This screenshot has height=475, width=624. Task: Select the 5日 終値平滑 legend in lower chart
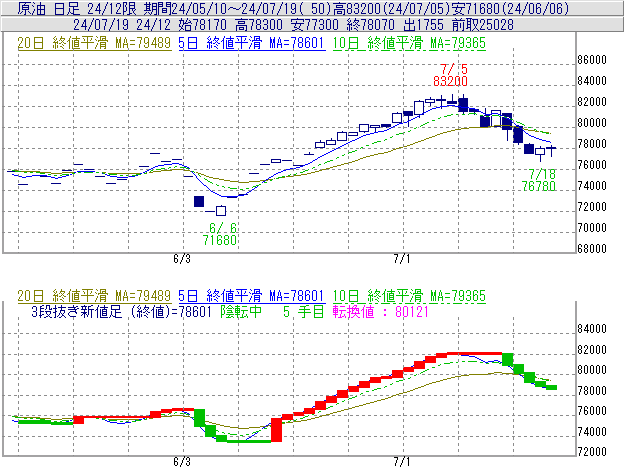click(x=252, y=296)
